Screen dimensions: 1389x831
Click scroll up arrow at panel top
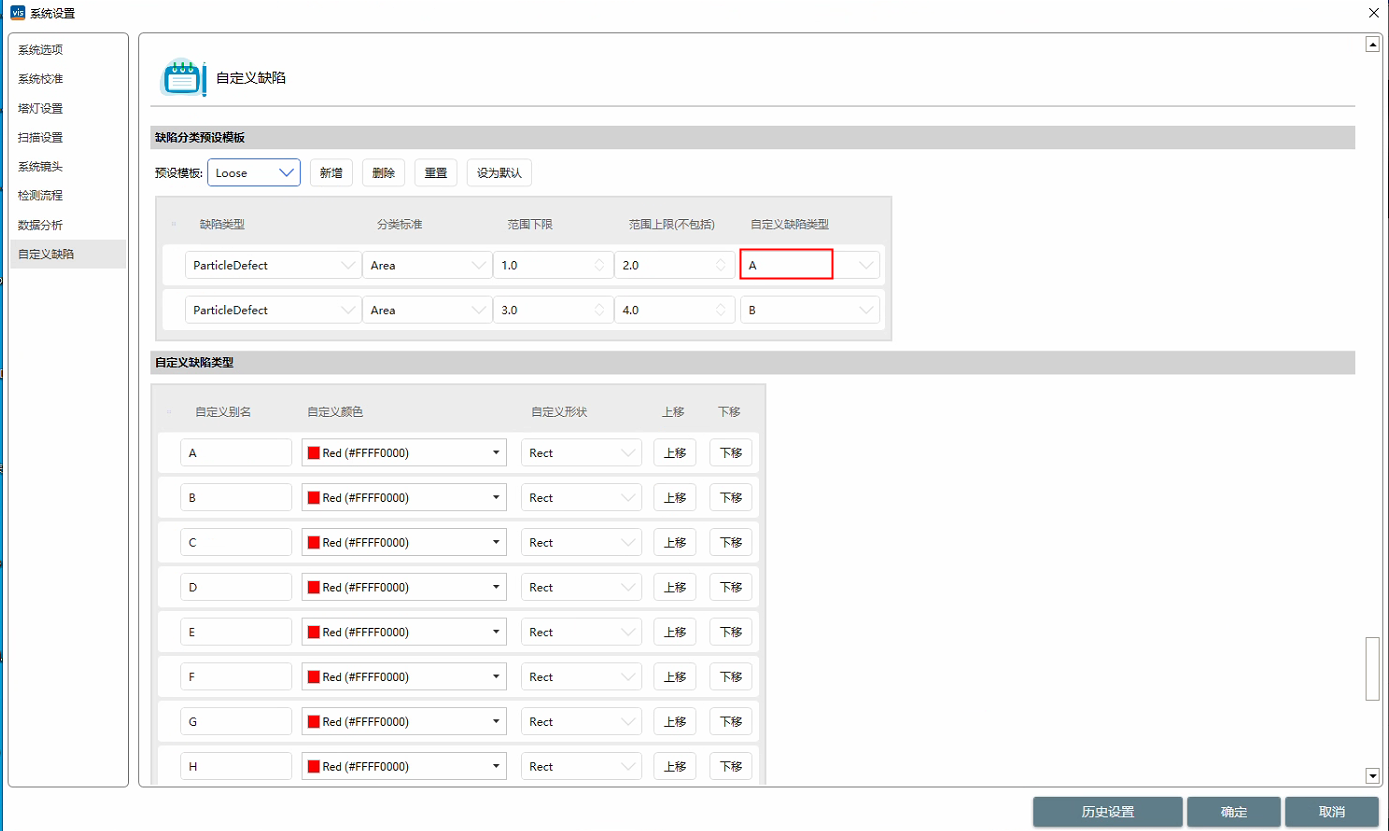(1372, 45)
